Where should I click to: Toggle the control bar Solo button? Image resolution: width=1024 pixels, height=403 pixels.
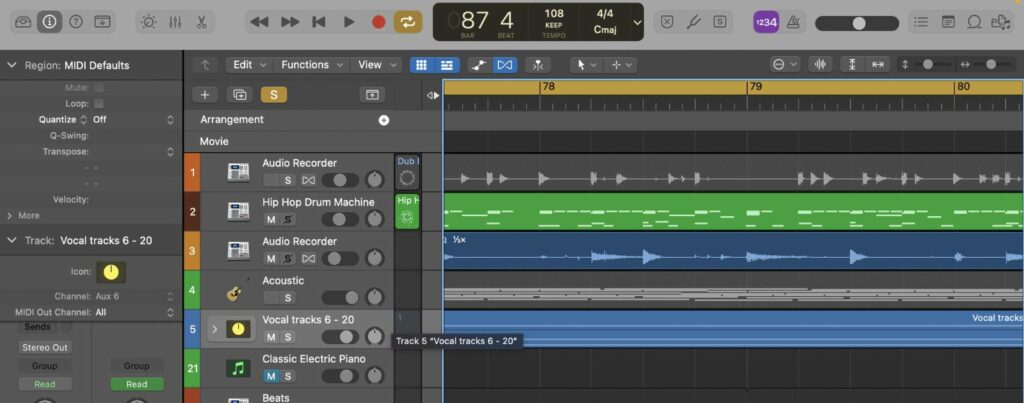pyautogui.click(x=720, y=22)
